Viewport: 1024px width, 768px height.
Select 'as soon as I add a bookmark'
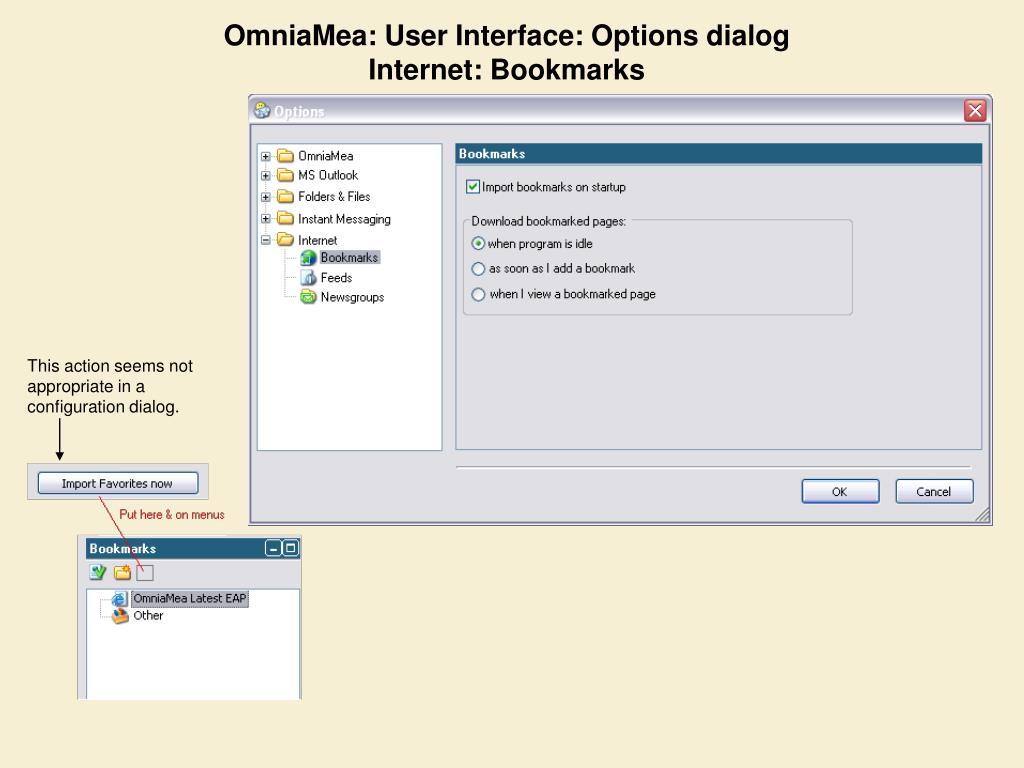[x=478, y=268]
